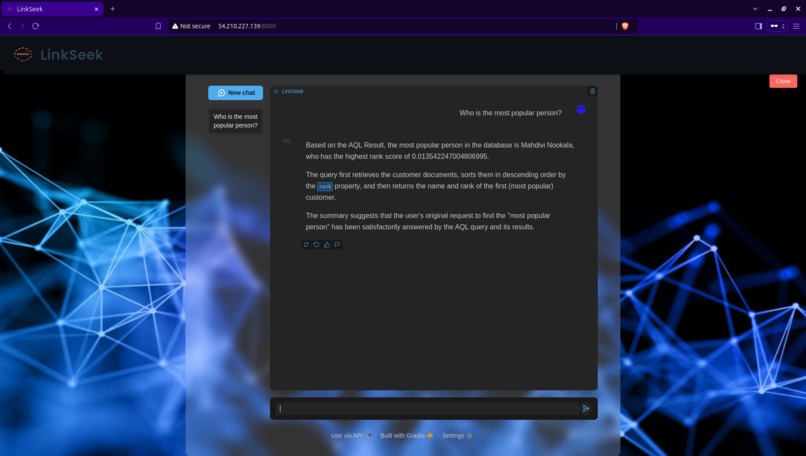Screen dimensions: 806x456
Task: Click the blue user avatar
Action: tap(581, 109)
